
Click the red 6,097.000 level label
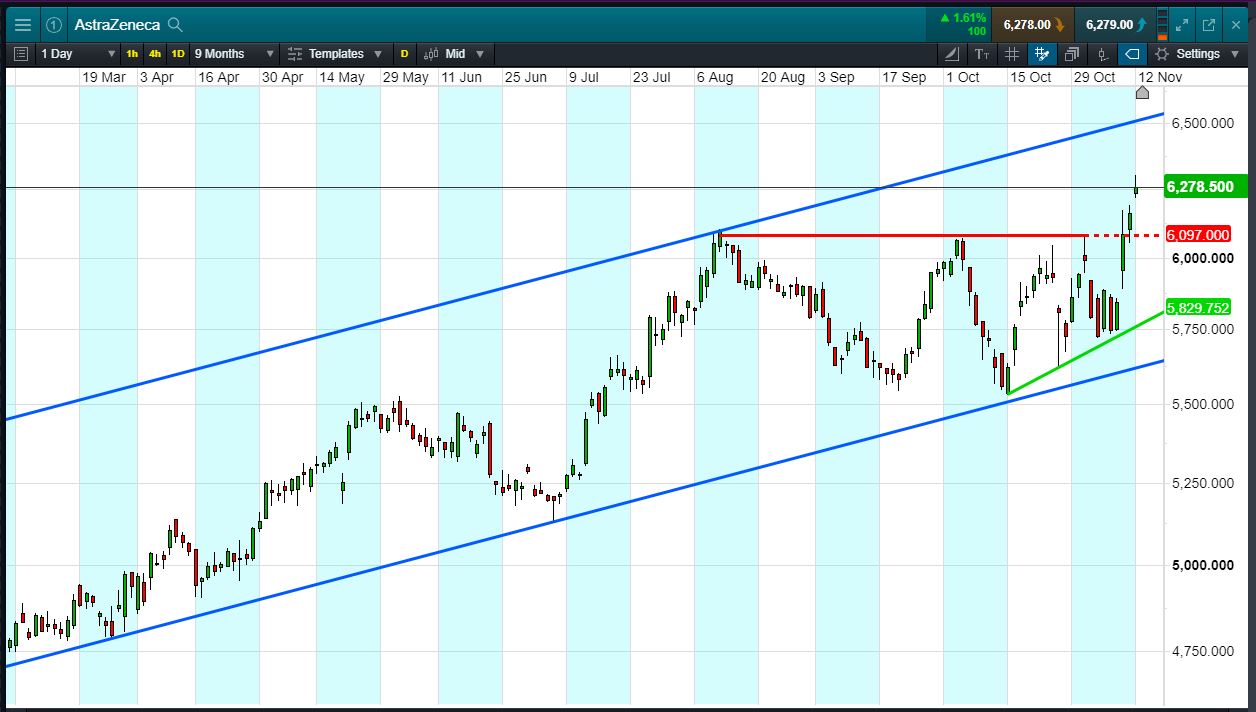point(1198,235)
